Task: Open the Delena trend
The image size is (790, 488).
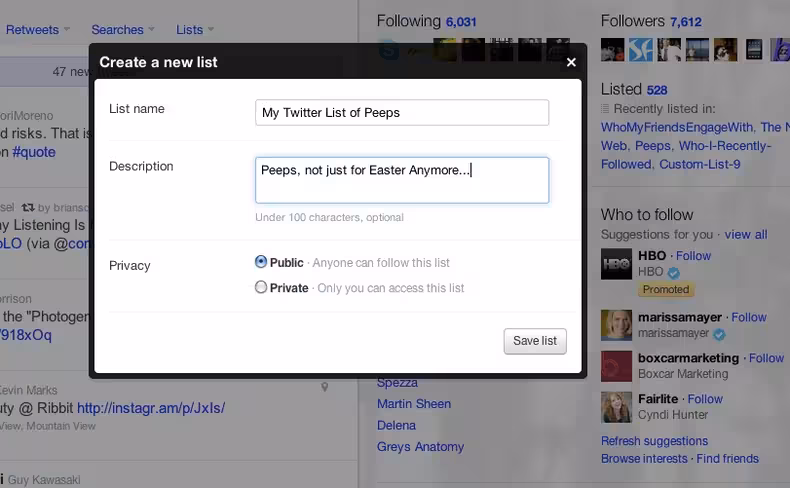Action: (396, 426)
